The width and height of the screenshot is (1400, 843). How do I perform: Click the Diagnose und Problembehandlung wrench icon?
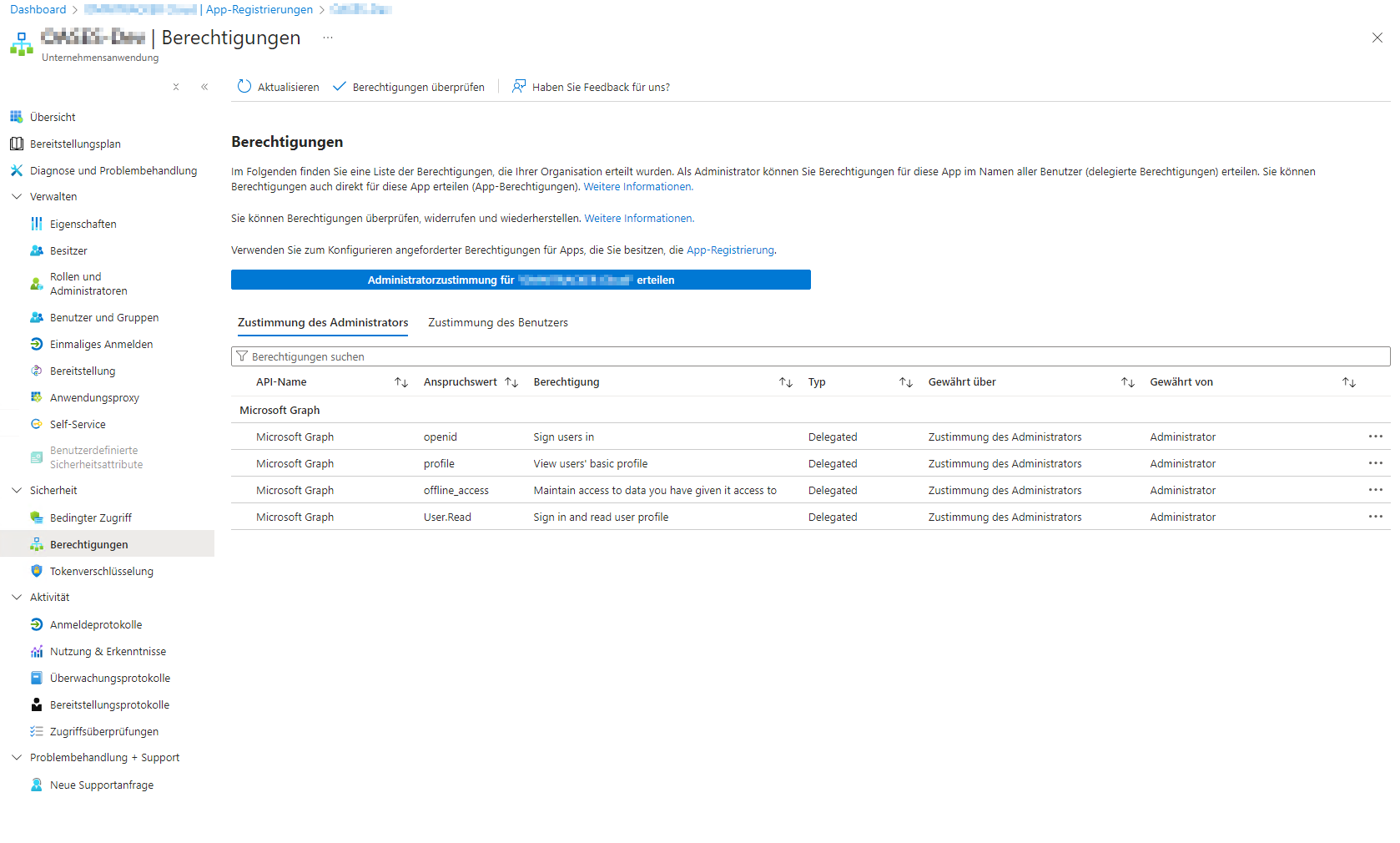17,170
